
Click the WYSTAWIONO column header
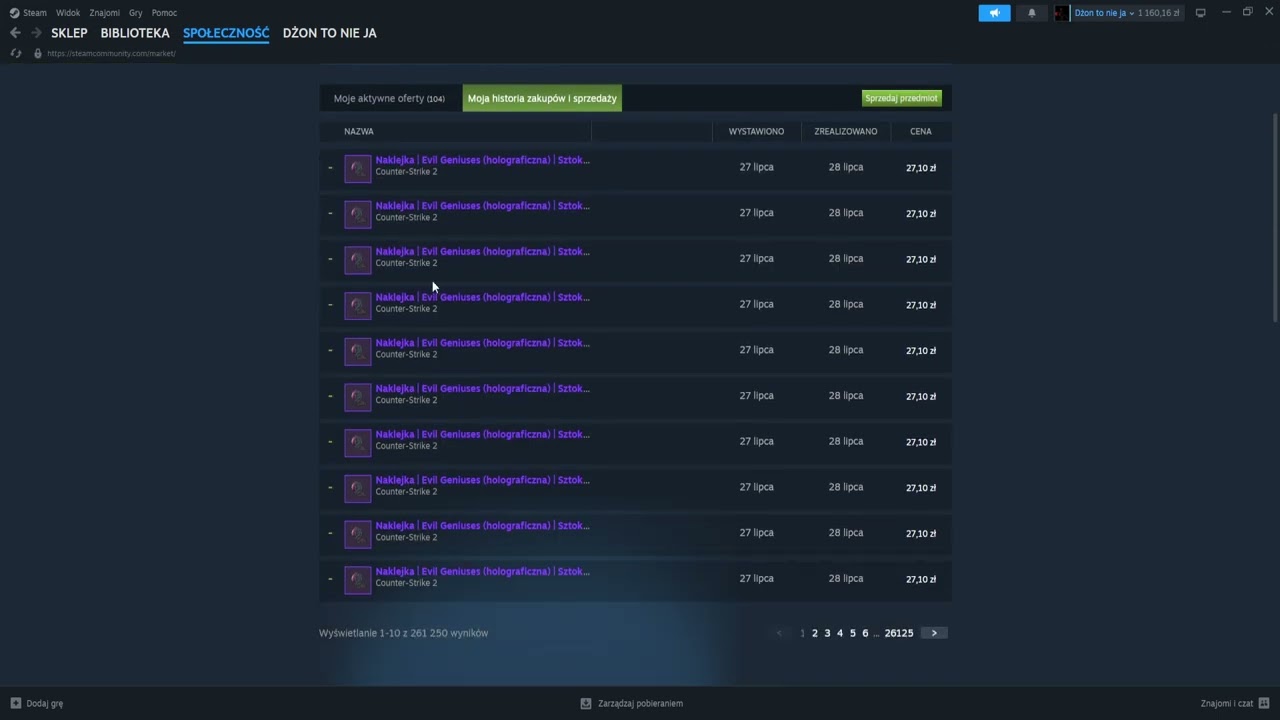[x=756, y=131]
